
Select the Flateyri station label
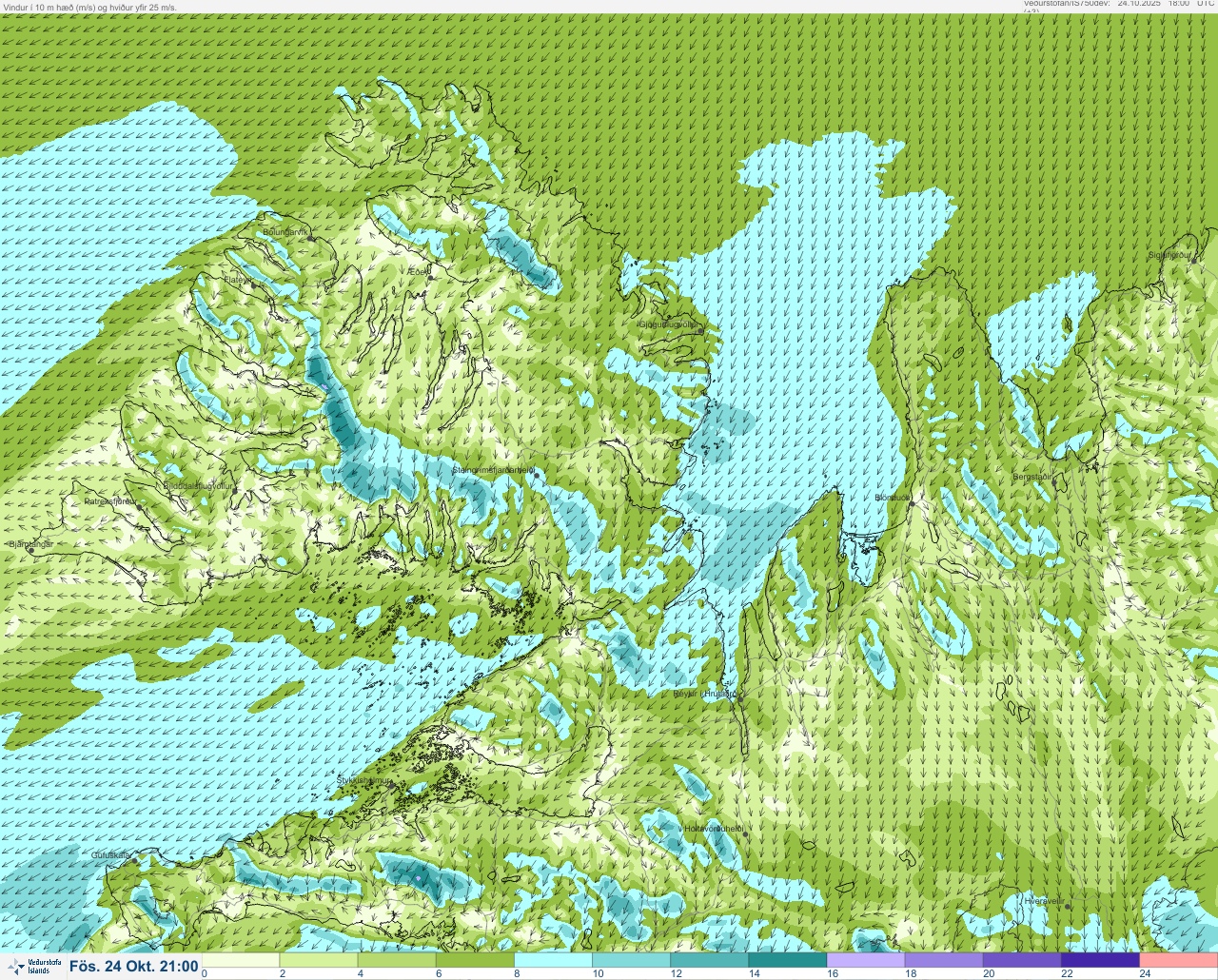[x=238, y=280]
